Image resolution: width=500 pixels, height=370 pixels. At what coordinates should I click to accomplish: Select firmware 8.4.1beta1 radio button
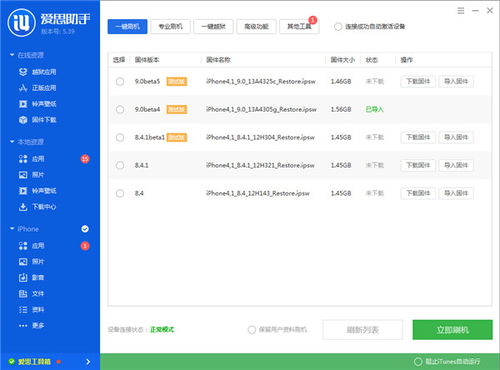click(x=120, y=137)
